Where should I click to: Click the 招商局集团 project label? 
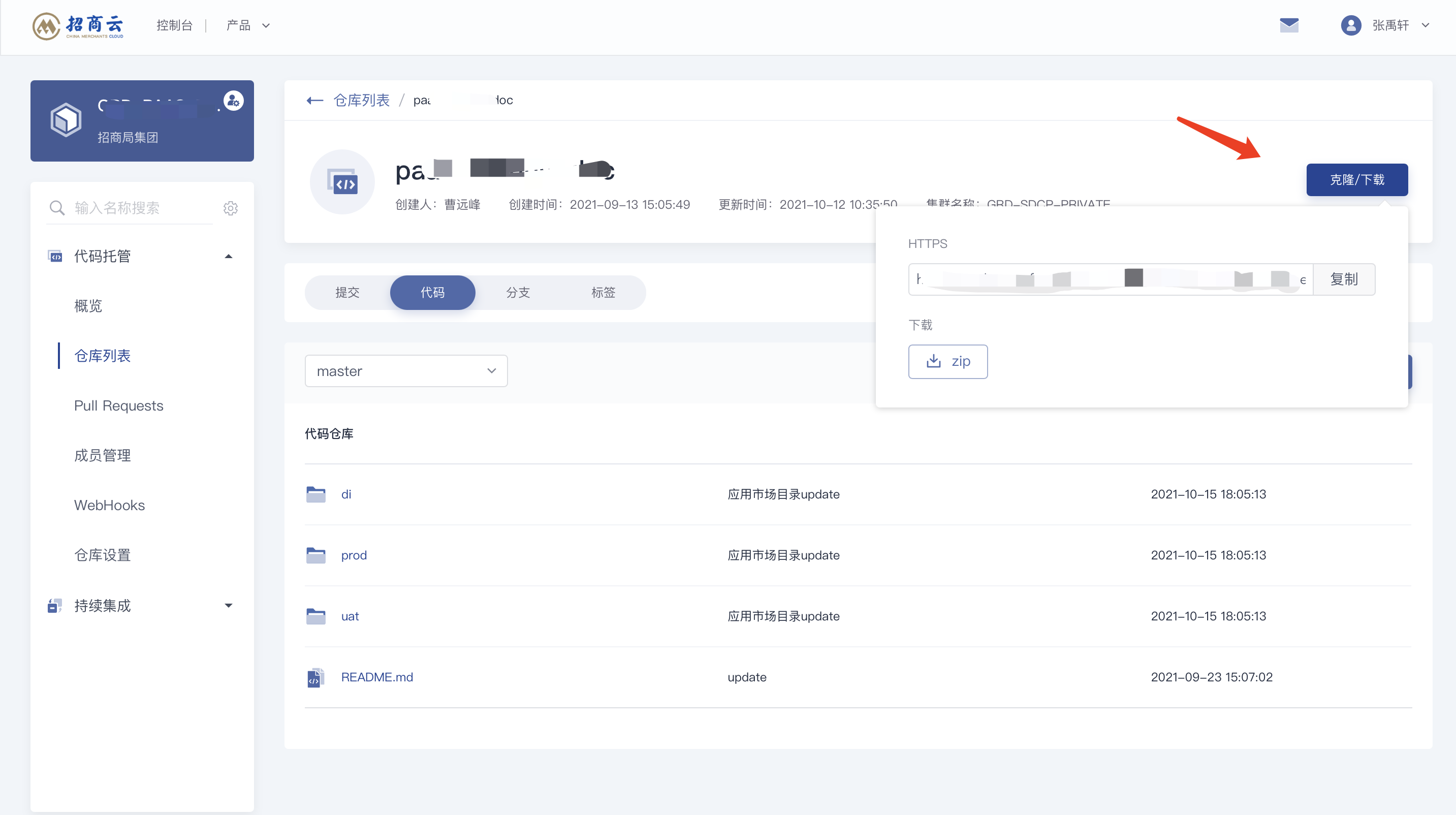128,137
